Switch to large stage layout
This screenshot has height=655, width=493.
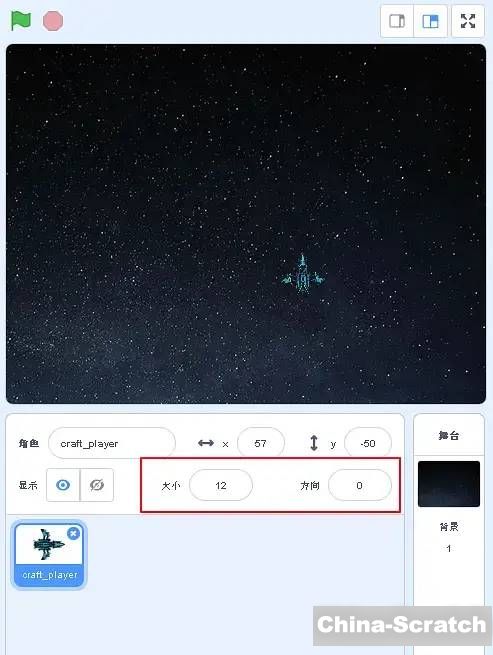tap(430, 21)
